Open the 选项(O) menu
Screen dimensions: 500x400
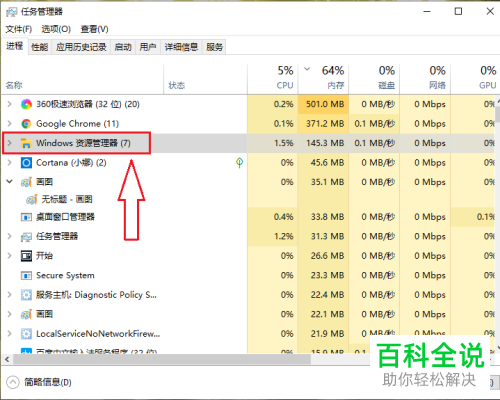[x=56, y=29]
